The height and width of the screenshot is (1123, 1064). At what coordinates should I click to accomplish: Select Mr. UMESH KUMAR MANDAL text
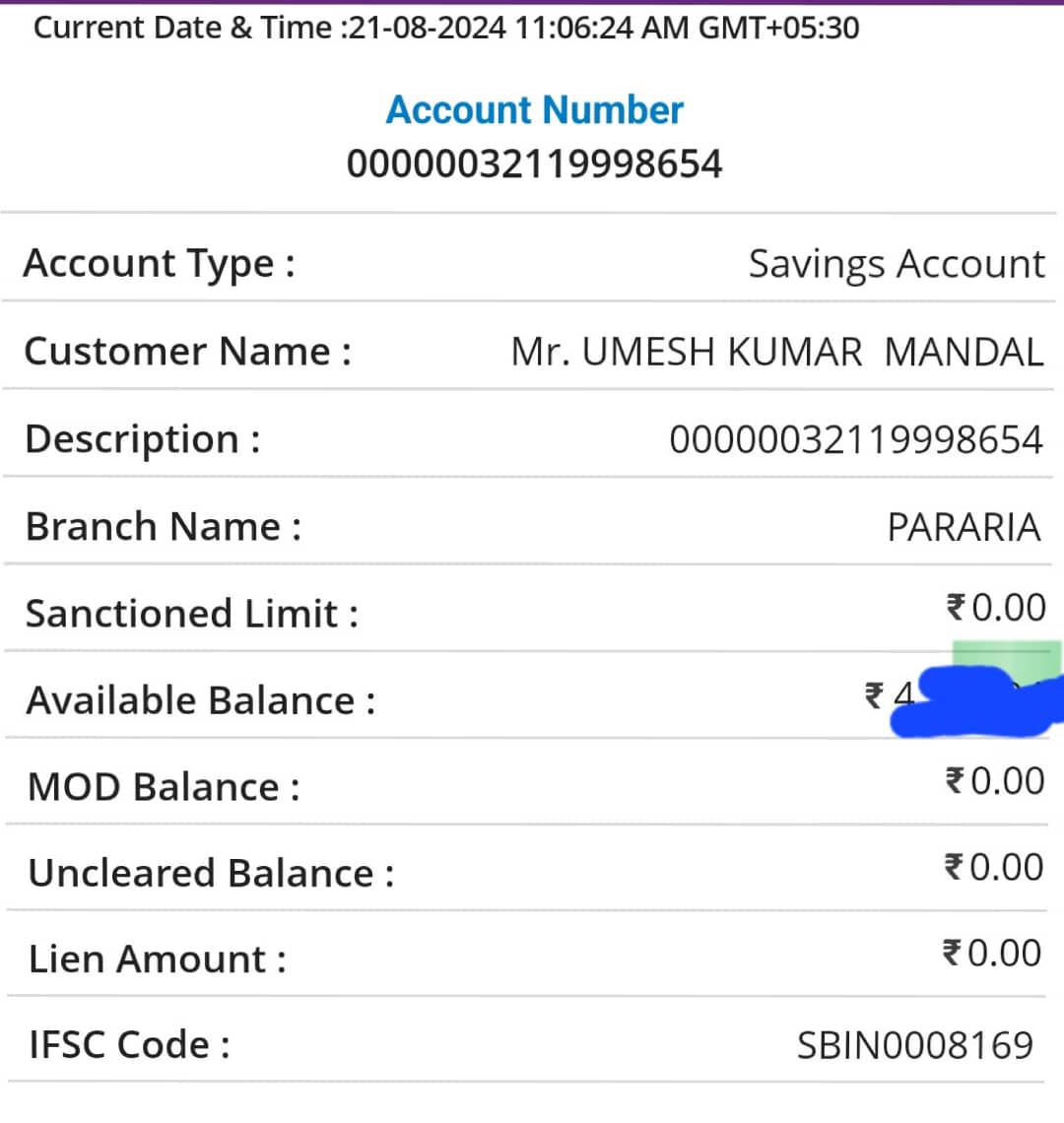coord(777,352)
